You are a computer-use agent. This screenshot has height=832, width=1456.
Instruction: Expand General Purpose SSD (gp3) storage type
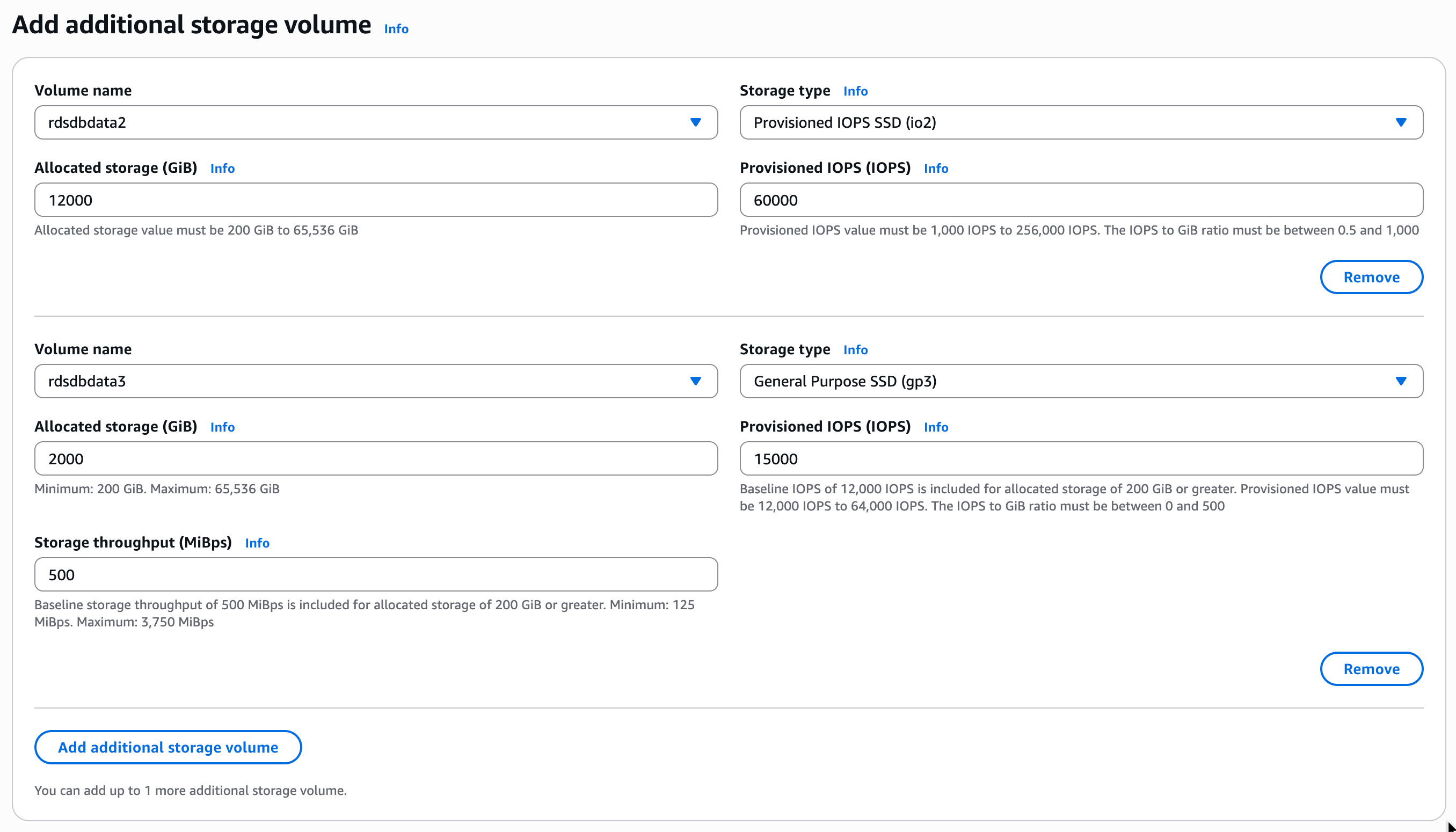tap(1081, 381)
